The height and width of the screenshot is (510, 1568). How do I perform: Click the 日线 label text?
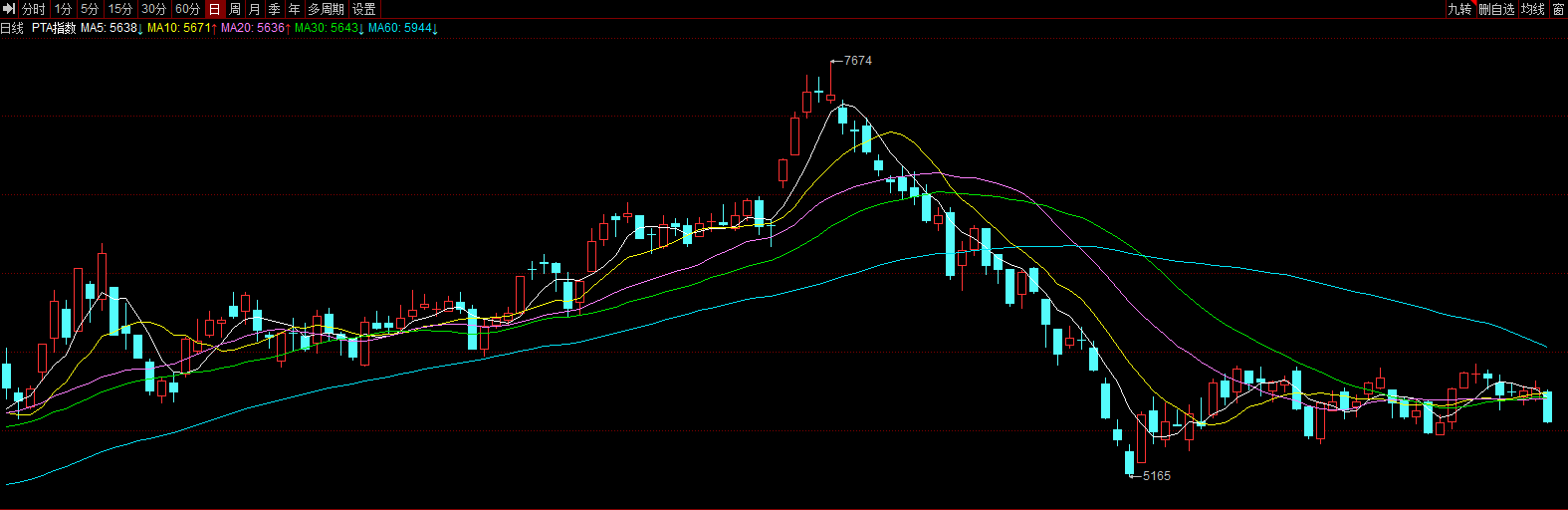pos(12,28)
